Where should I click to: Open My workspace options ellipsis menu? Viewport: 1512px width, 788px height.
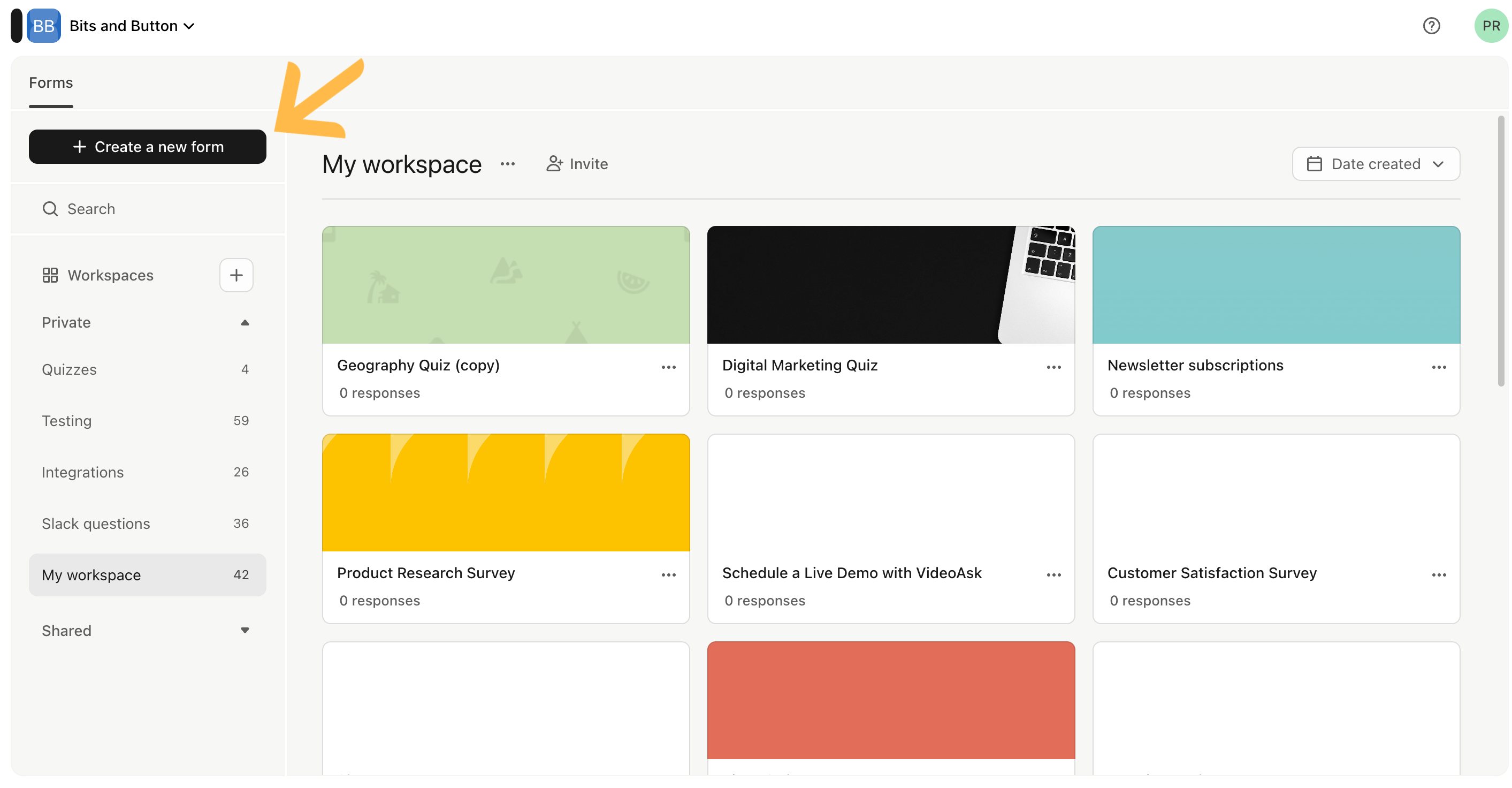click(x=508, y=164)
